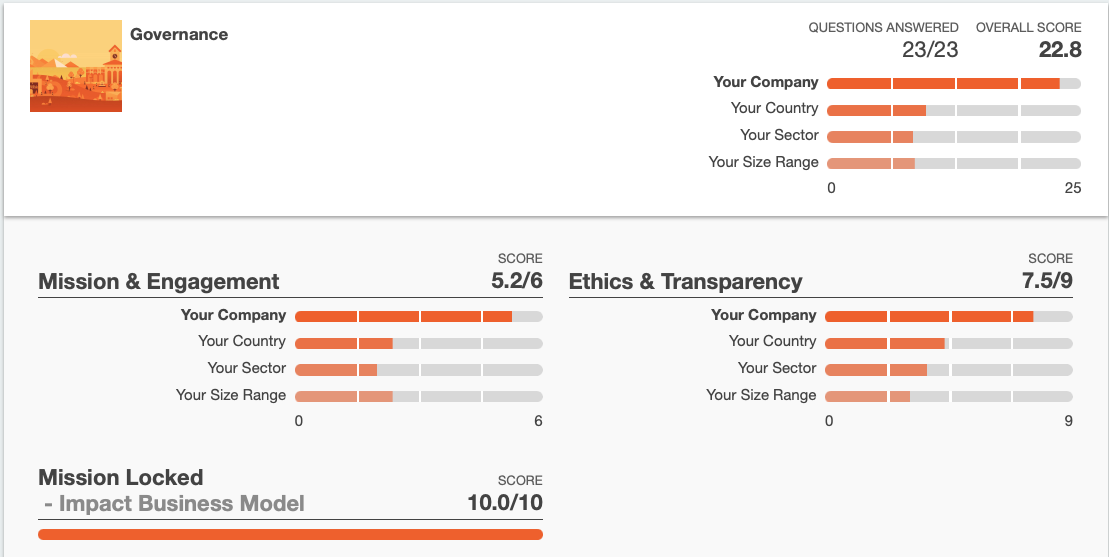The width and height of the screenshot is (1109, 557).
Task: Click the full Mission Locked progress bar
Action: tap(290, 535)
